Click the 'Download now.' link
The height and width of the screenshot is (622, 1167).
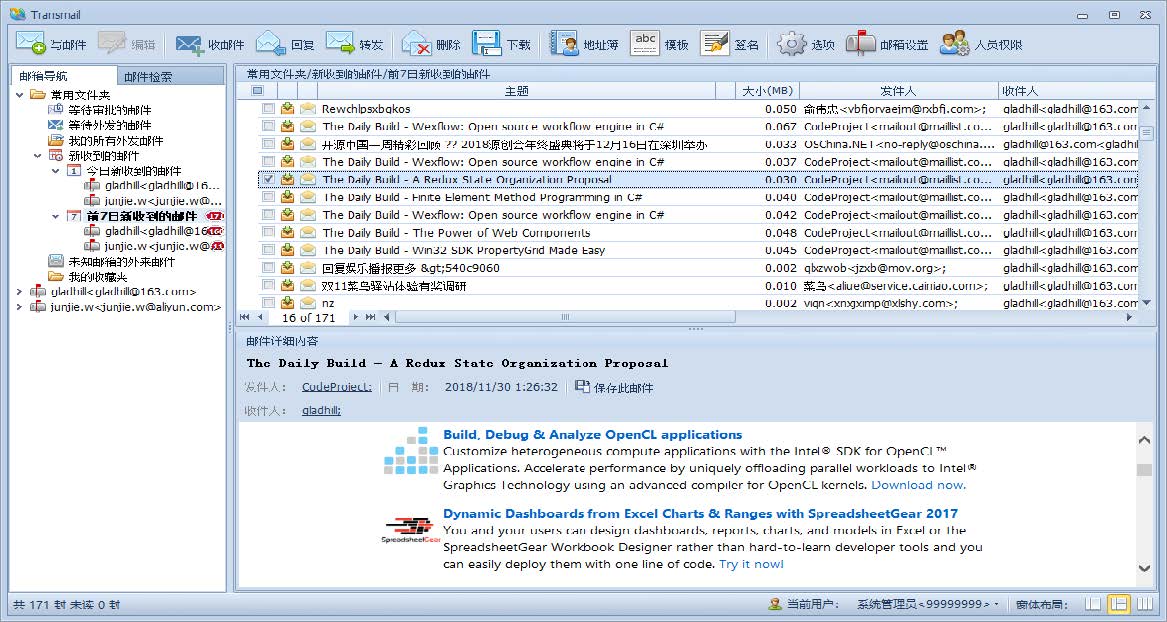tap(918, 485)
